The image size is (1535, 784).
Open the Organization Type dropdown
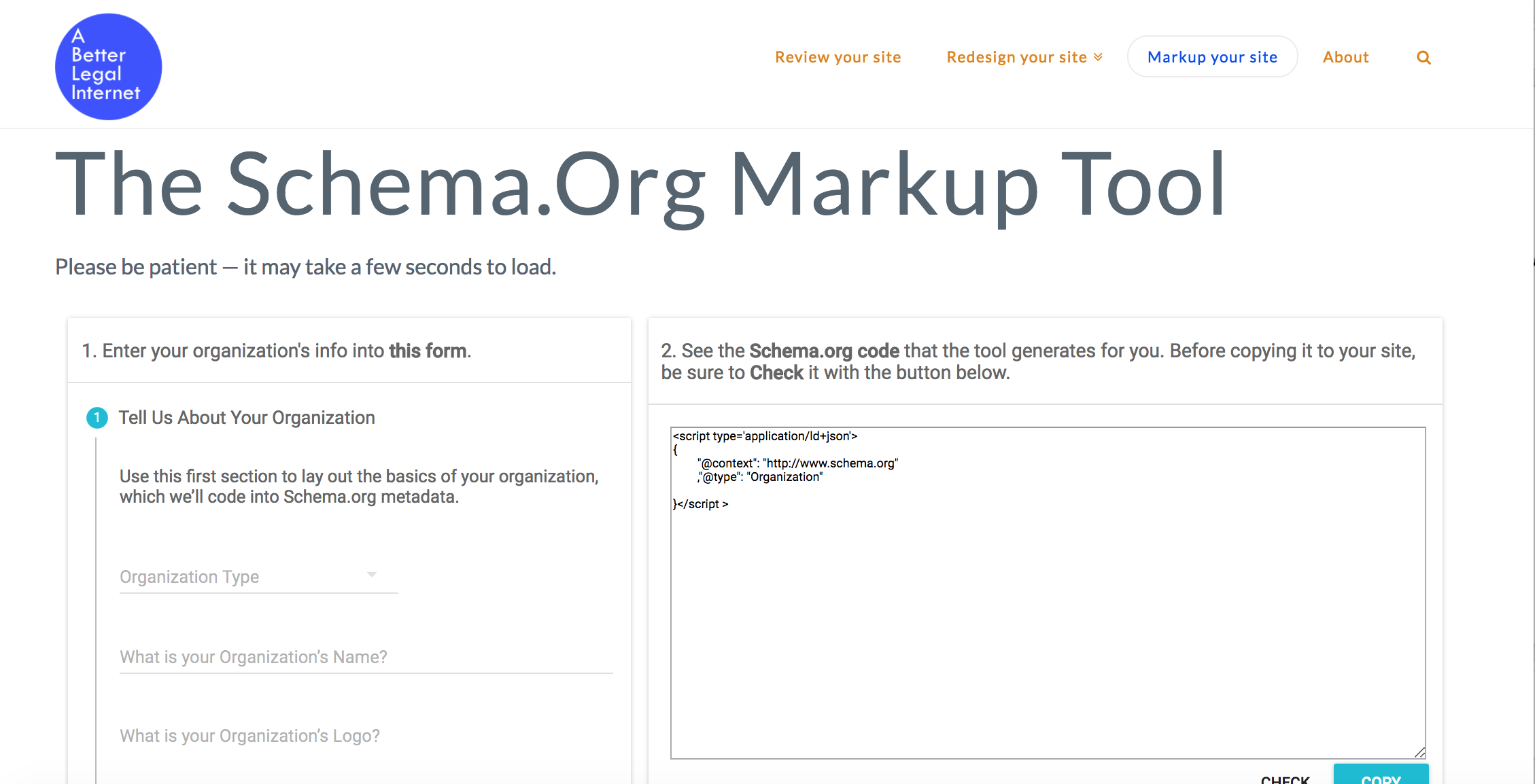pos(258,576)
